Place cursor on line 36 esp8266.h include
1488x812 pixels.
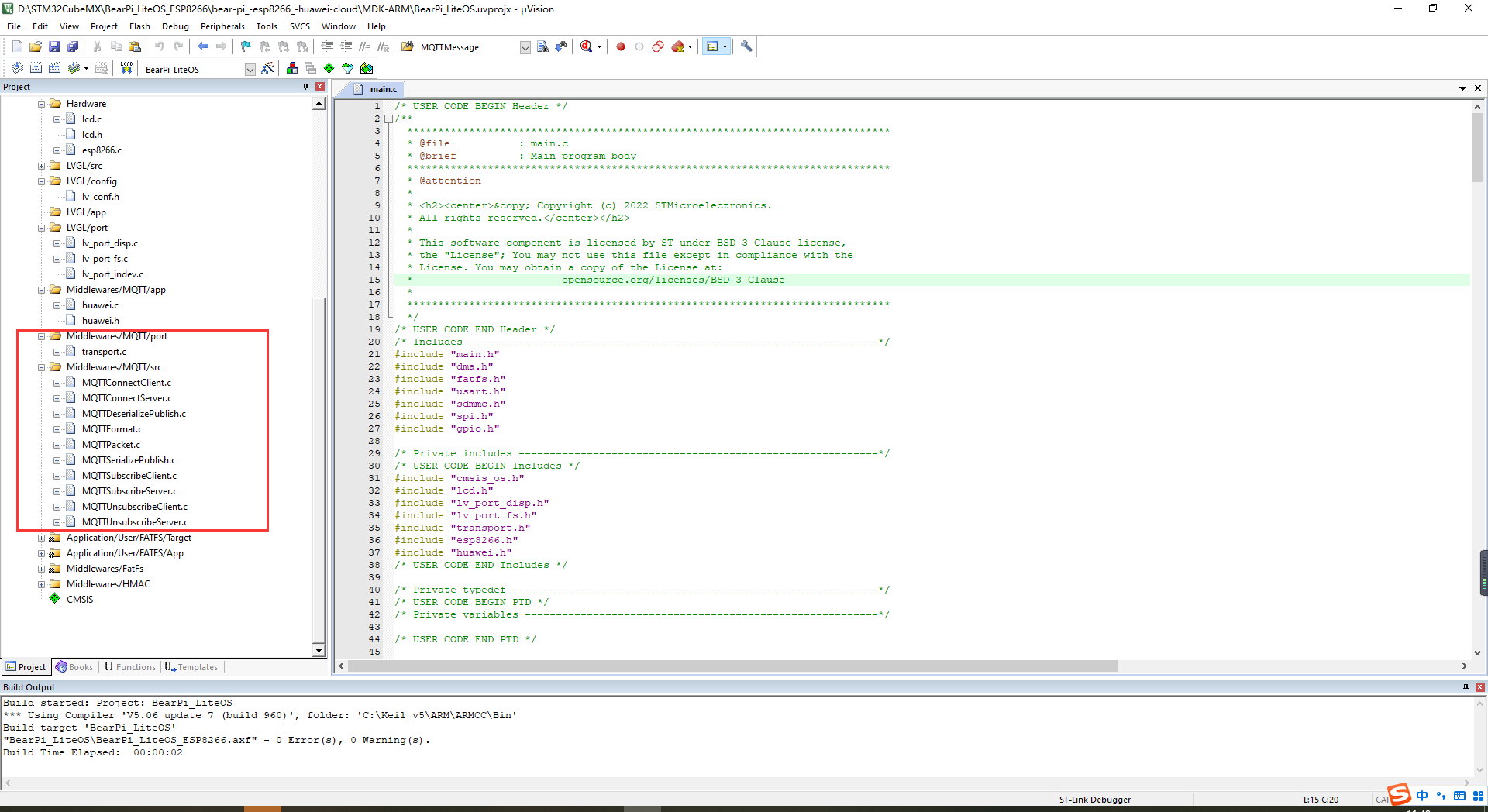tap(456, 541)
